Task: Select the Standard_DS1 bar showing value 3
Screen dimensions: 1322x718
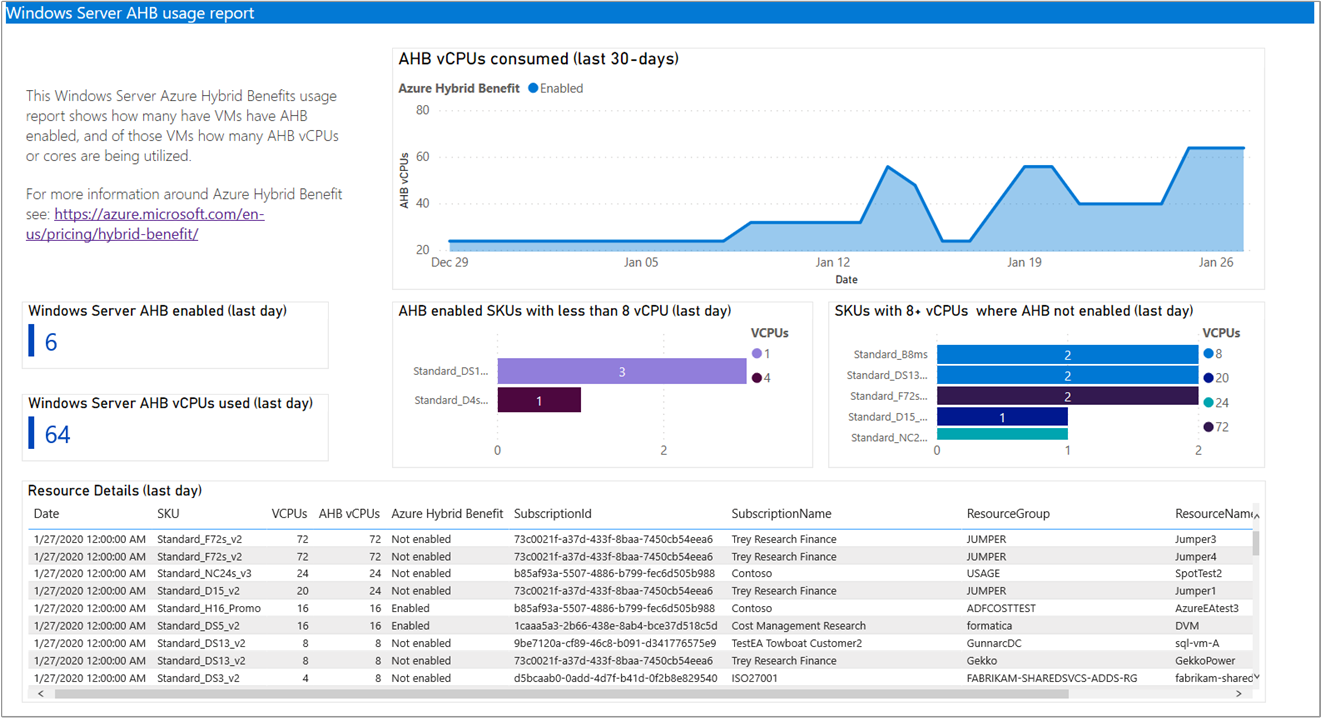Action: (x=620, y=370)
